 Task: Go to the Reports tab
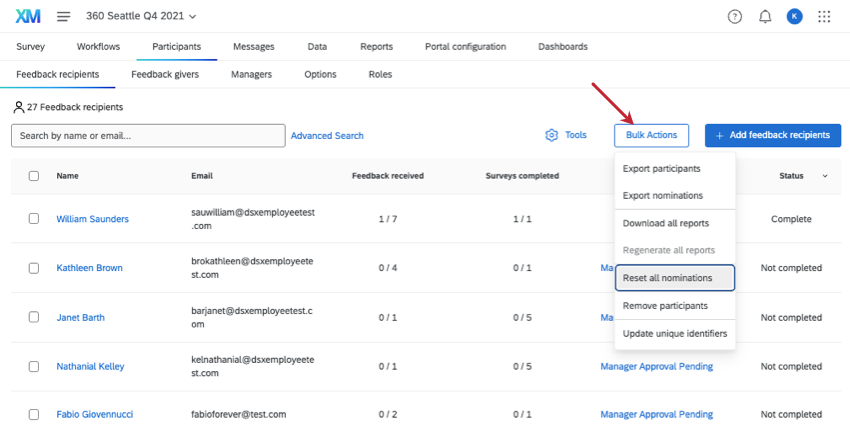[x=376, y=47]
